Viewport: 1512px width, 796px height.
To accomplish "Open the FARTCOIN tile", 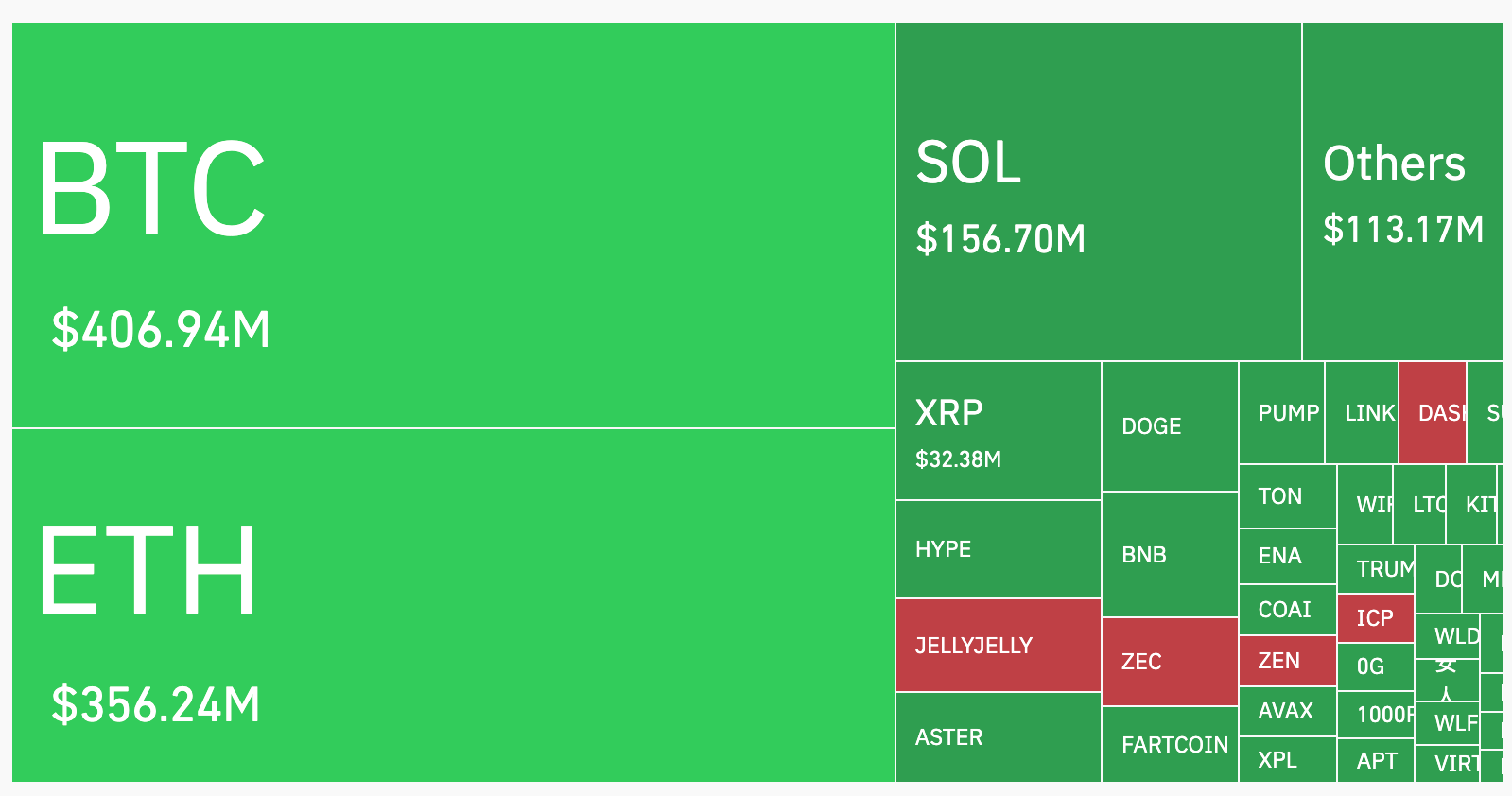I will (x=1170, y=745).
